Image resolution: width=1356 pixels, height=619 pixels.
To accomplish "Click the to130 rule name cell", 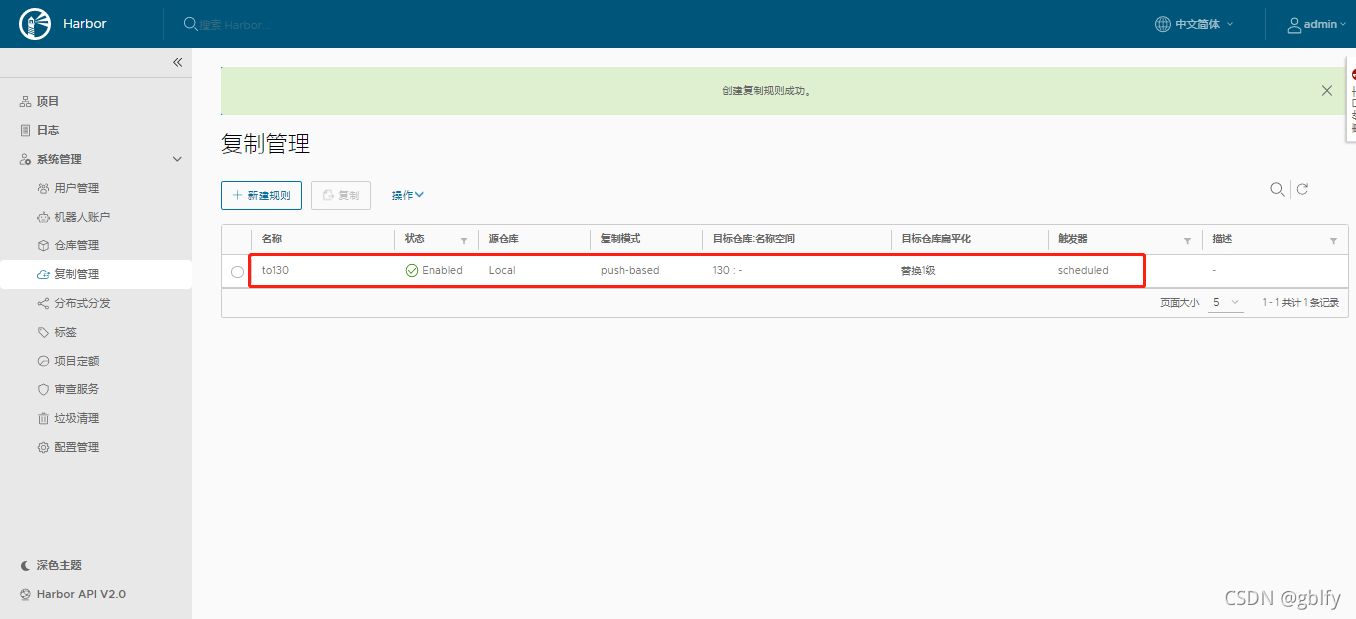I will point(275,270).
